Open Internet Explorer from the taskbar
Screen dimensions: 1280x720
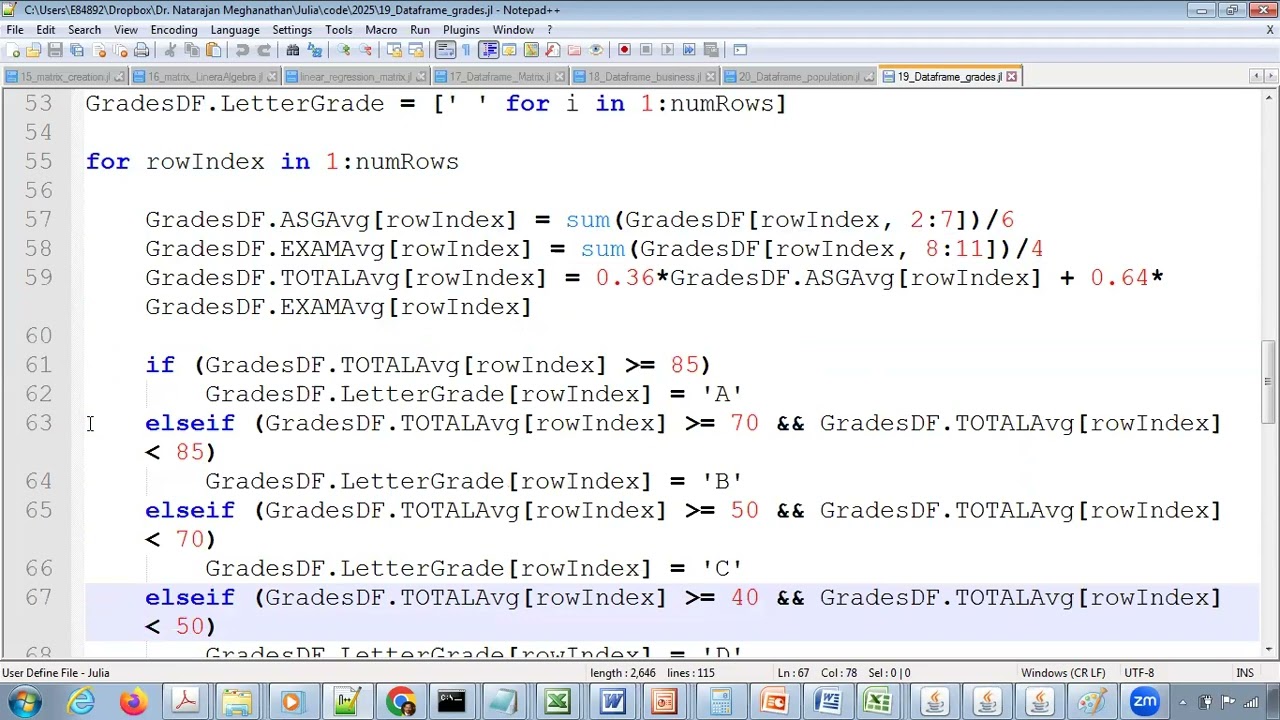(x=80, y=702)
